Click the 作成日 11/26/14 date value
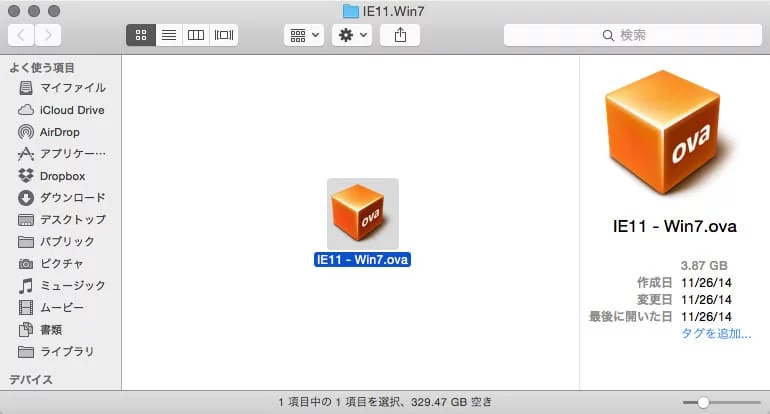This screenshot has height=414, width=770. tap(706, 283)
